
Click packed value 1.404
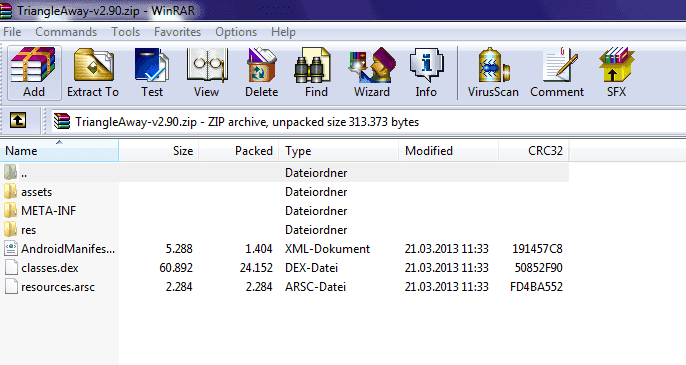coord(259,249)
